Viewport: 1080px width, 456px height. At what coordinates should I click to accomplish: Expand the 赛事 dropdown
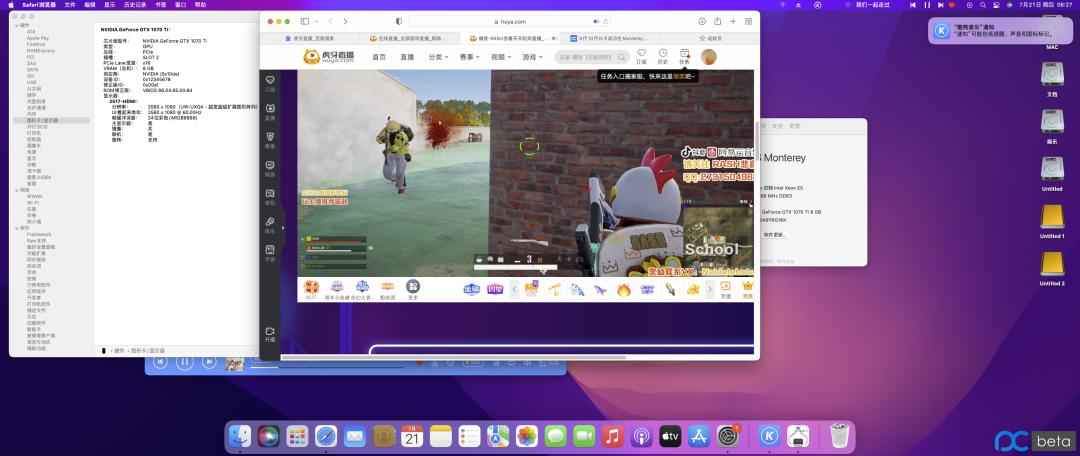pos(469,57)
